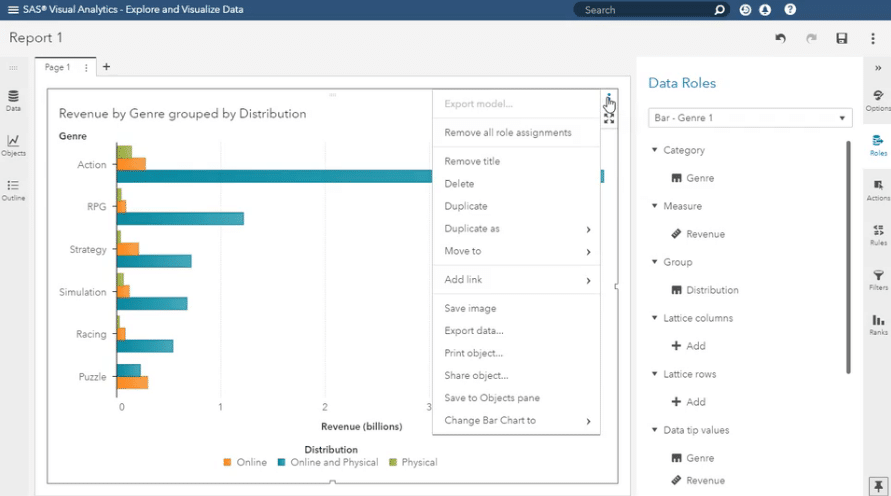Collapse the Lattice columns section
Image resolution: width=891 pixels, height=496 pixels.
[x=654, y=318]
